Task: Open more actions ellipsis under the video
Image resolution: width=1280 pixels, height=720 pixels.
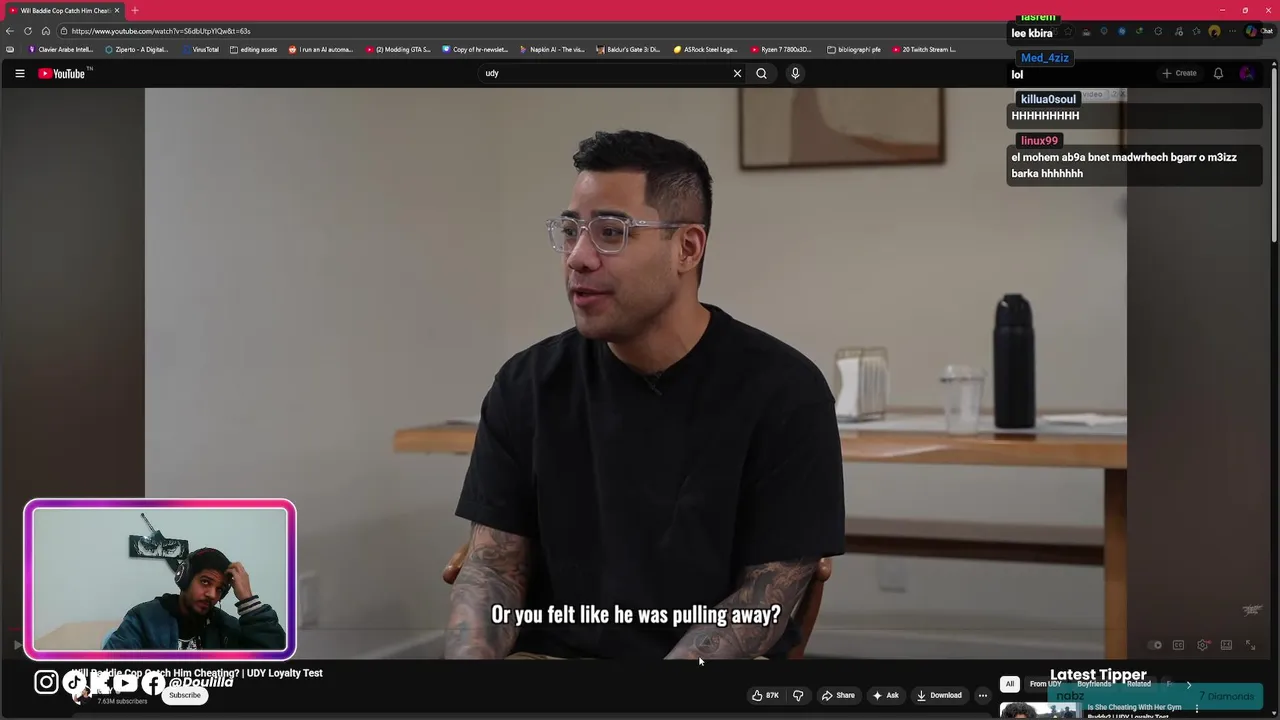Action: (x=983, y=695)
